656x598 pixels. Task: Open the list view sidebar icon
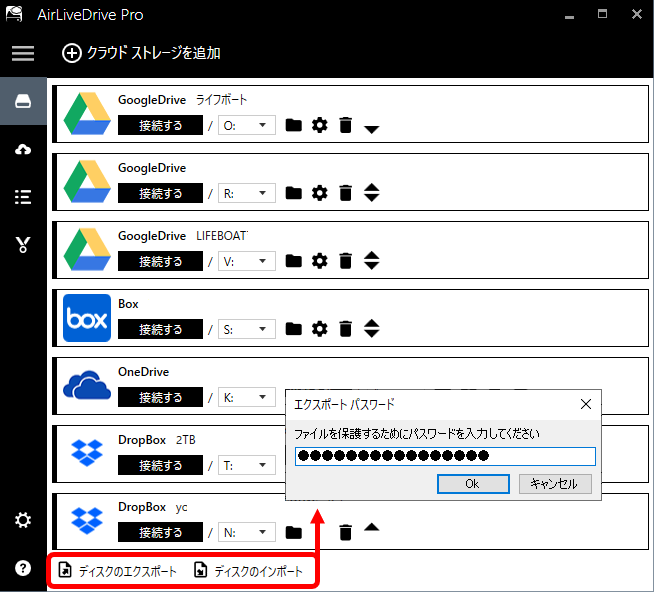tap(23, 197)
